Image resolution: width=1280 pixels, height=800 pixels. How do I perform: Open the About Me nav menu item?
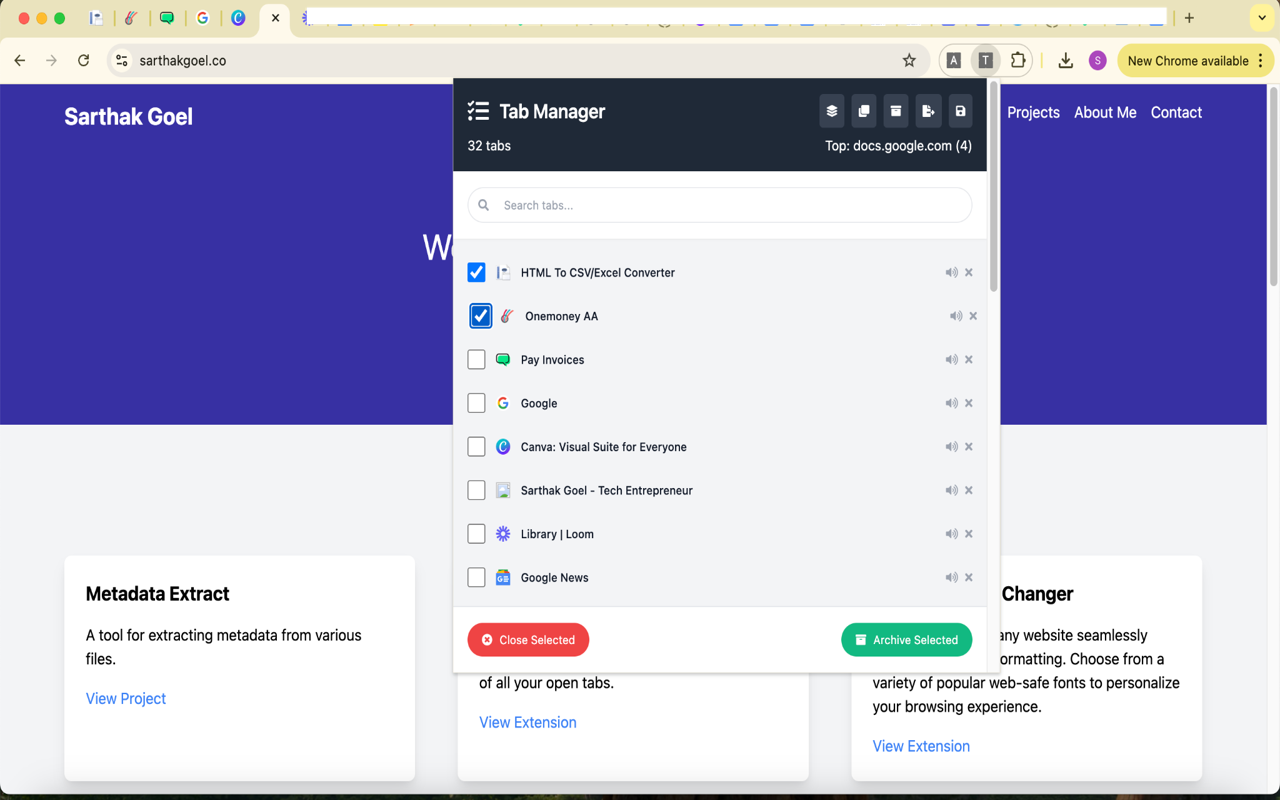point(1105,113)
